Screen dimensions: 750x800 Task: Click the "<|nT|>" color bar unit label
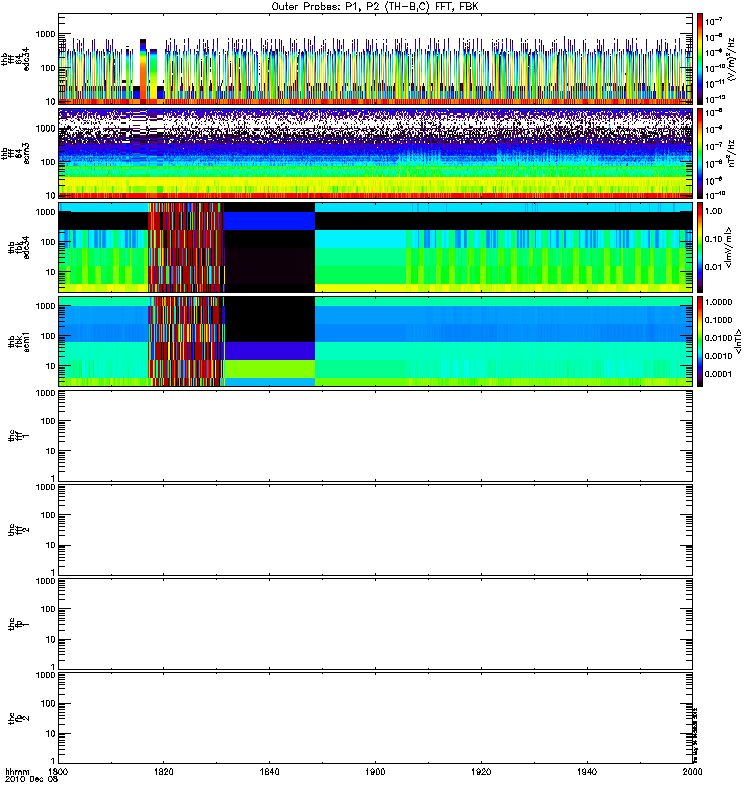click(738, 341)
